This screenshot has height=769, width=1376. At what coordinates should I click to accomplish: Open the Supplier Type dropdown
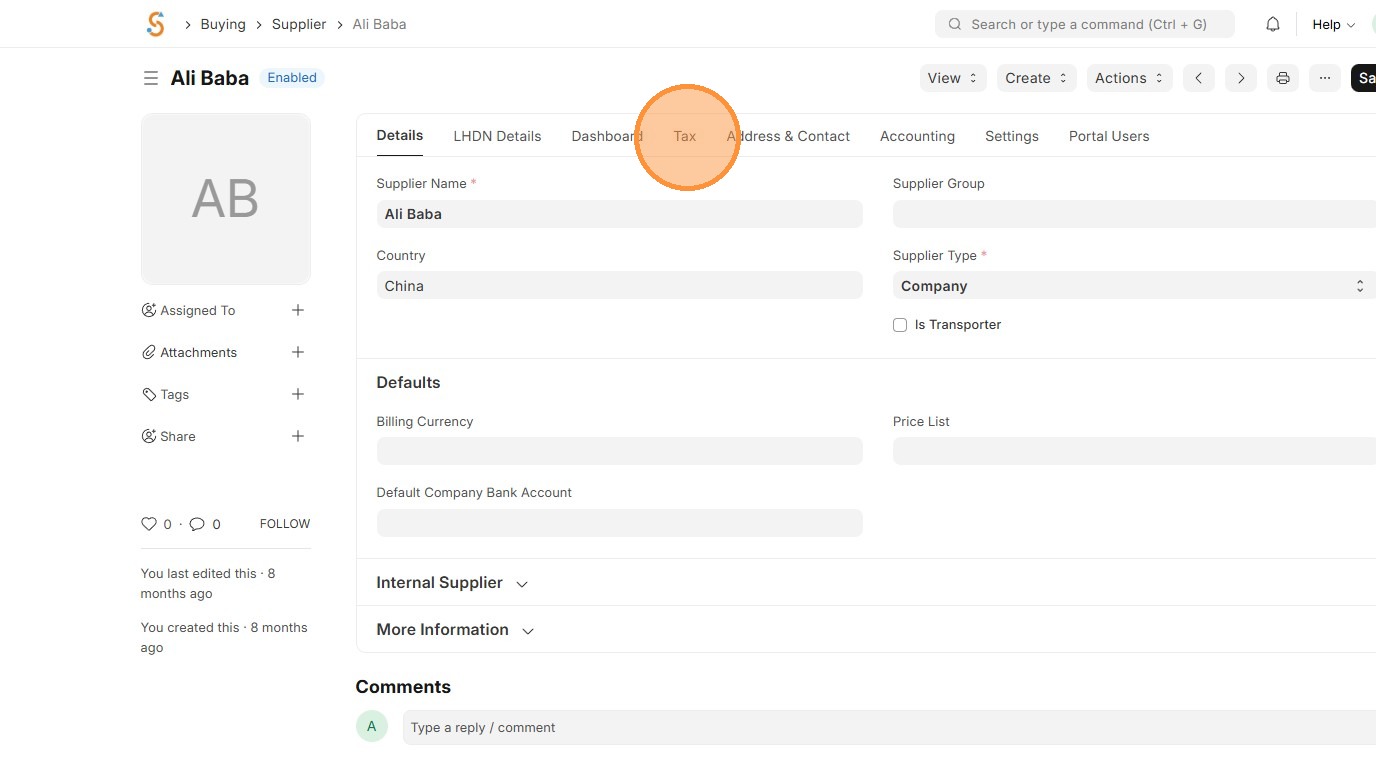[x=1132, y=286]
